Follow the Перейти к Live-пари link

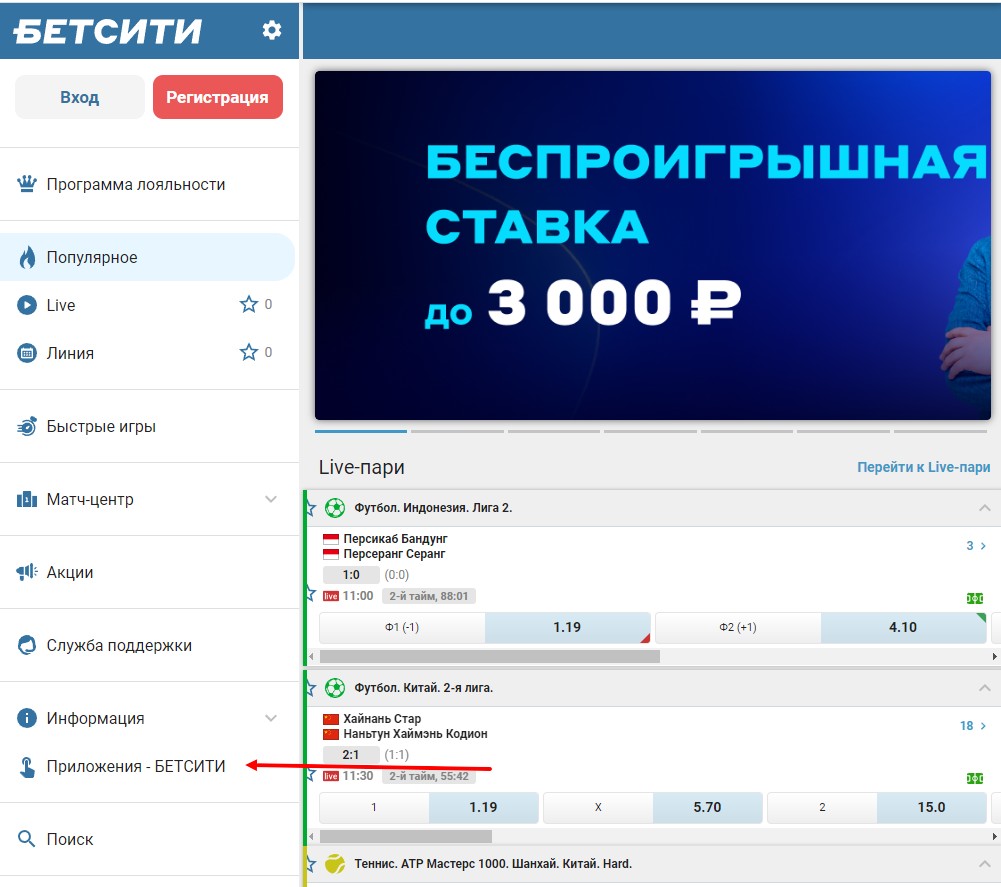(x=923, y=467)
